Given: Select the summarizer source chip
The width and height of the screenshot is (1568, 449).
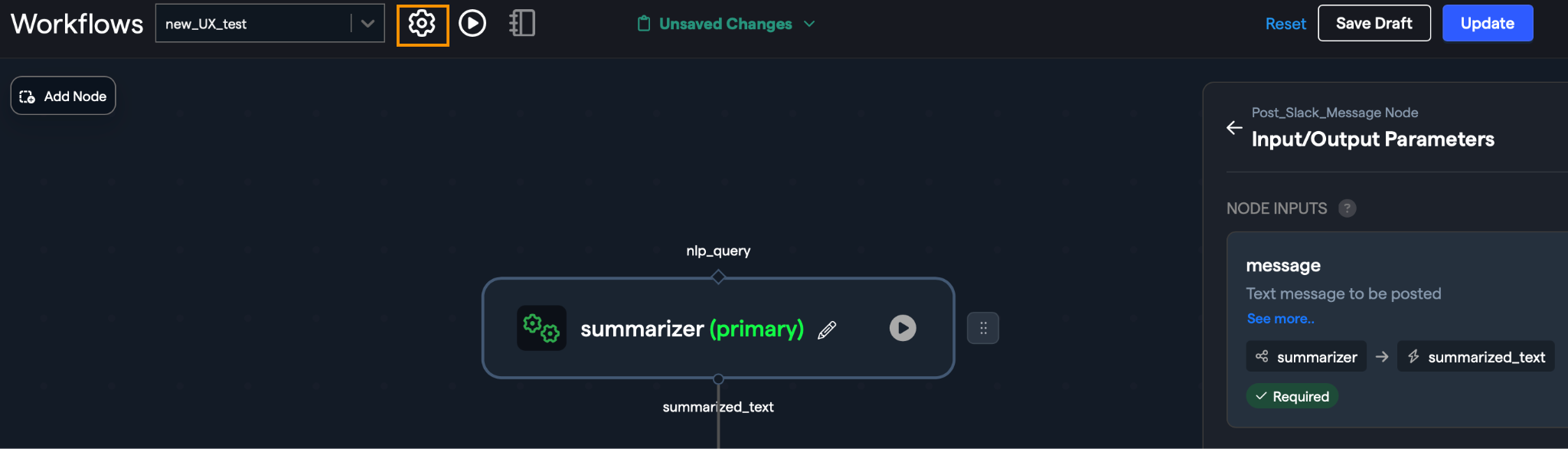Looking at the screenshot, I should click(x=1306, y=357).
